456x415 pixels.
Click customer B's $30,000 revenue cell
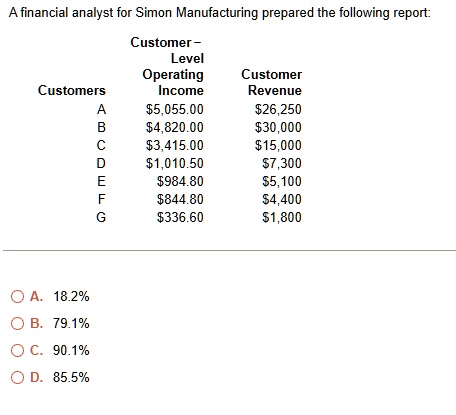tap(278, 127)
